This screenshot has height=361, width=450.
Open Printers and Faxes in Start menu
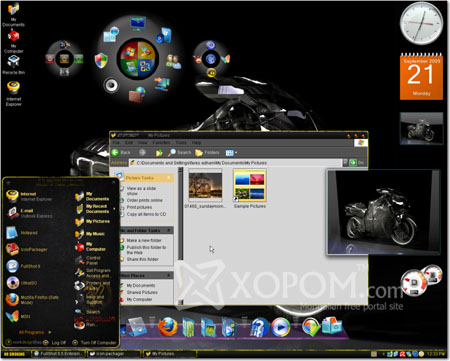tap(92, 285)
